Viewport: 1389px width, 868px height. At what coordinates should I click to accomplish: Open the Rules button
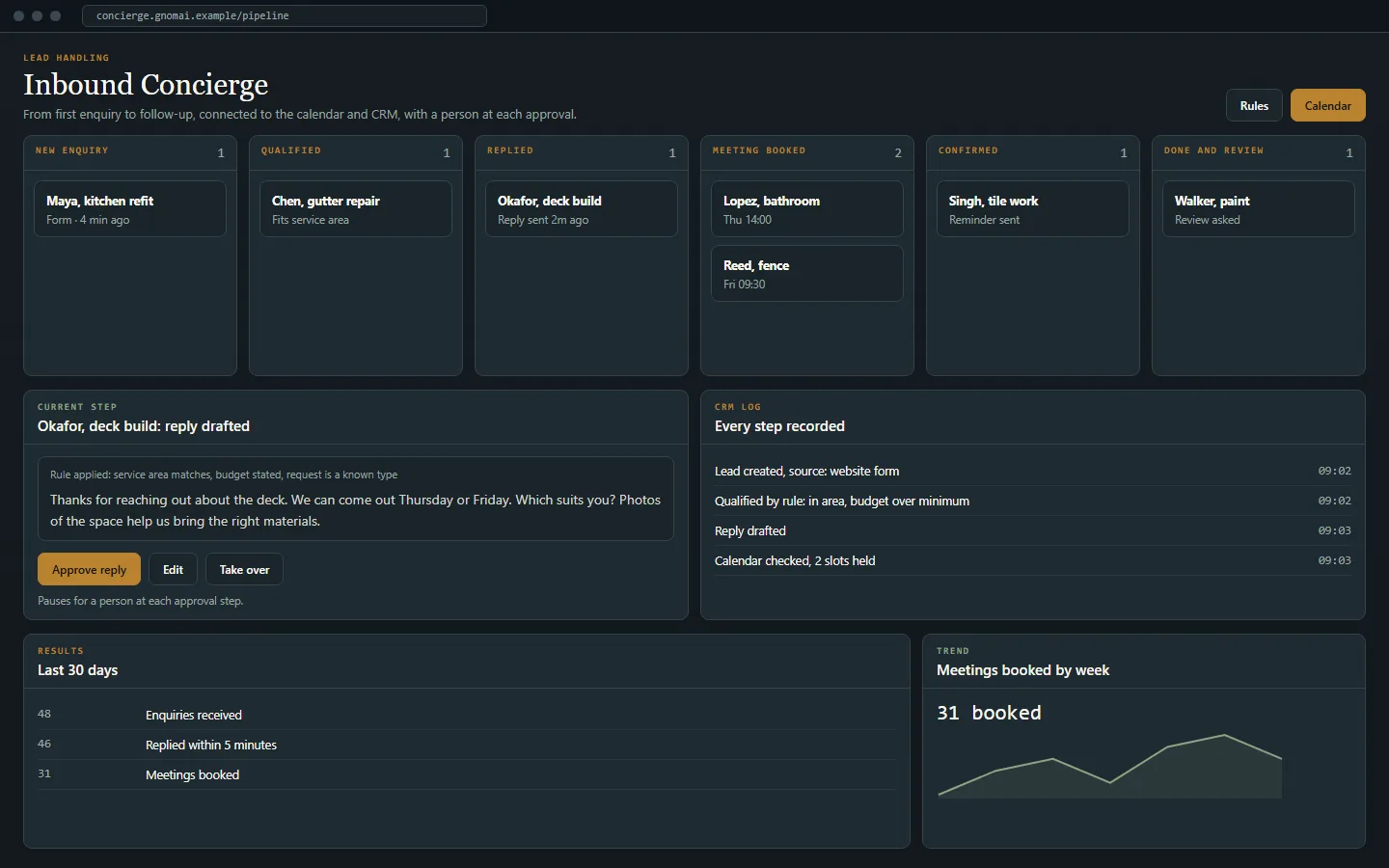tap(1254, 105)
